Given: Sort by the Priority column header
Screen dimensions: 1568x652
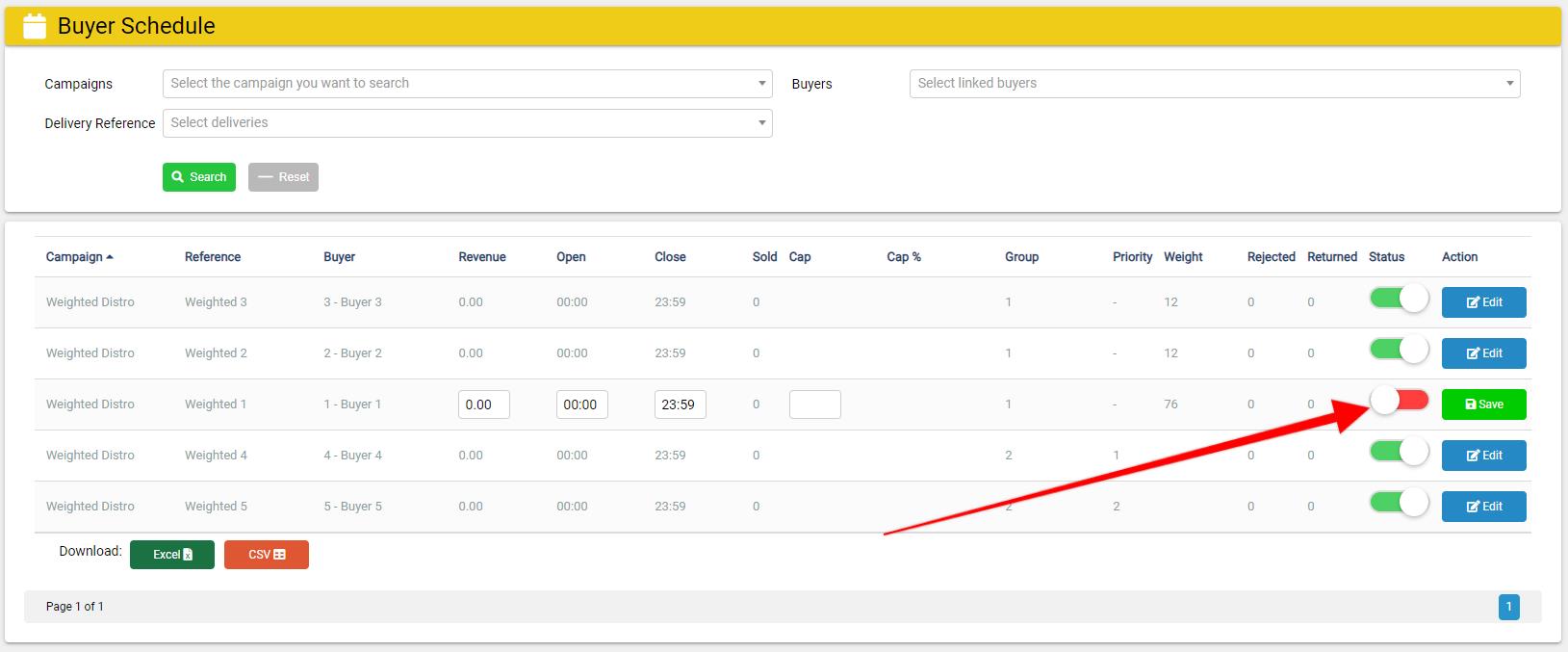Looking at the screenshot, I should tap(1132, 257).
